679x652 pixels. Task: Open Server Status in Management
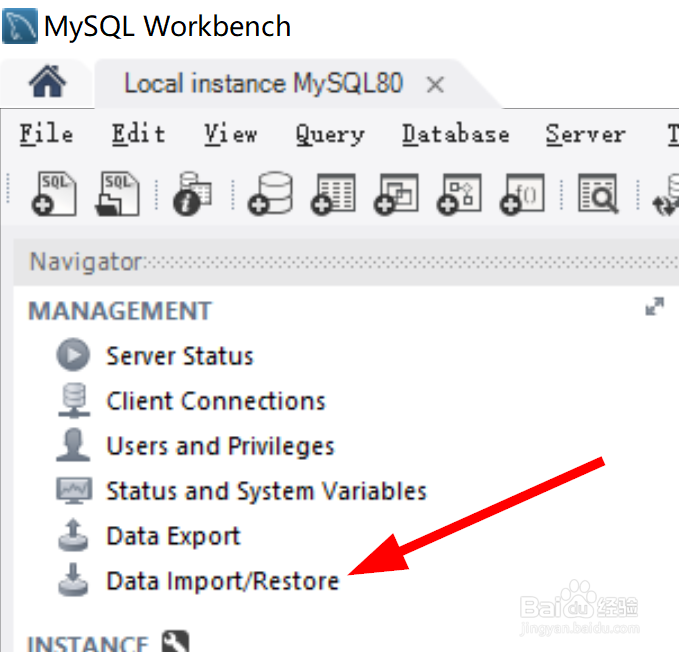click(x=180, y=356)
